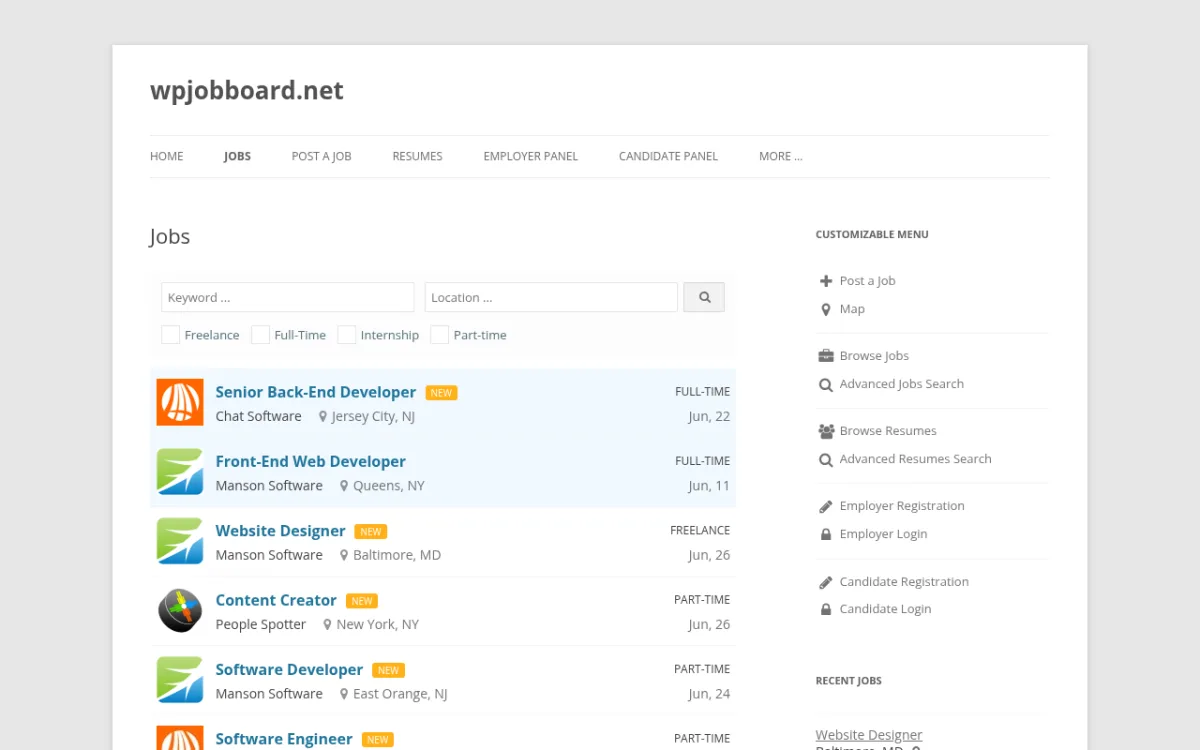The height and width of the screenshot is (750, 1200).
Task: Go to the HOME menu item
Action: 167,156
